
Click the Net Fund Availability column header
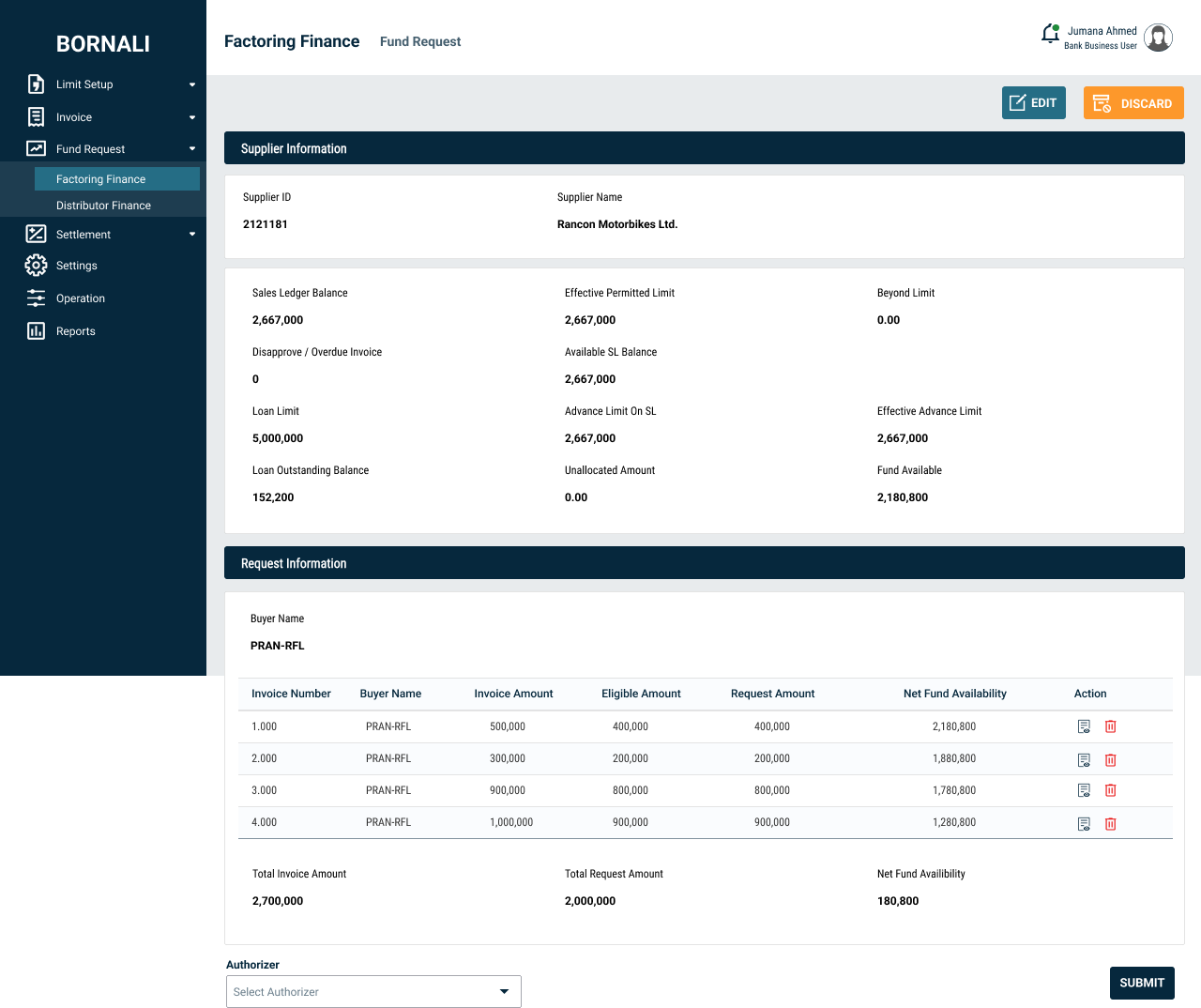click(x=954, y=694)
